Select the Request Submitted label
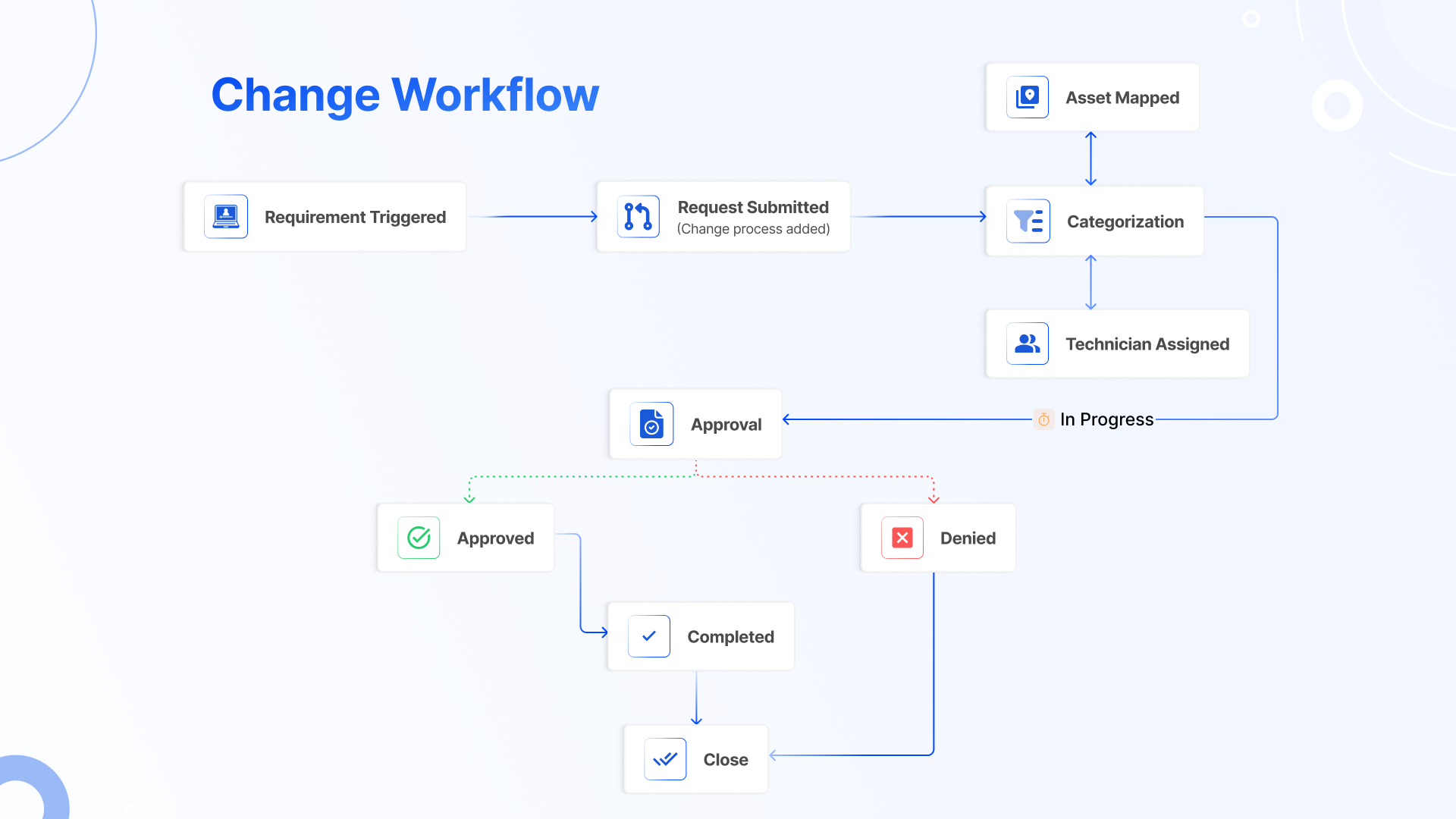This screenshot has height=819, width=1456. click(x=753, y=207)
